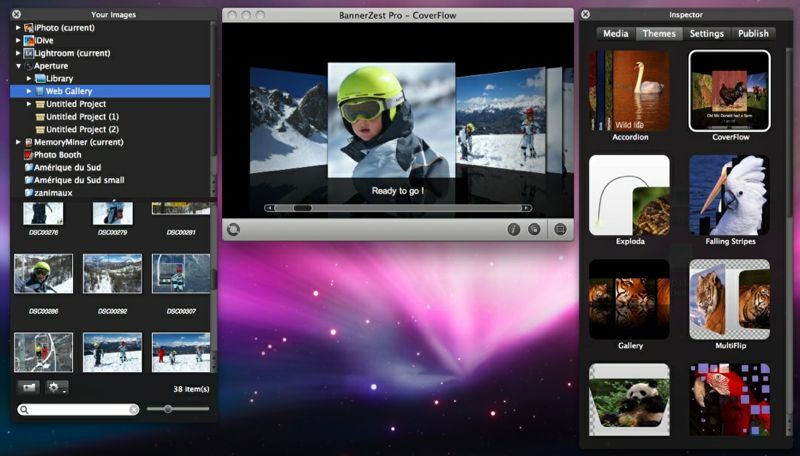800x456 pixels.
Task: Click the Aperture icon in source list
Action: point(29,66)
